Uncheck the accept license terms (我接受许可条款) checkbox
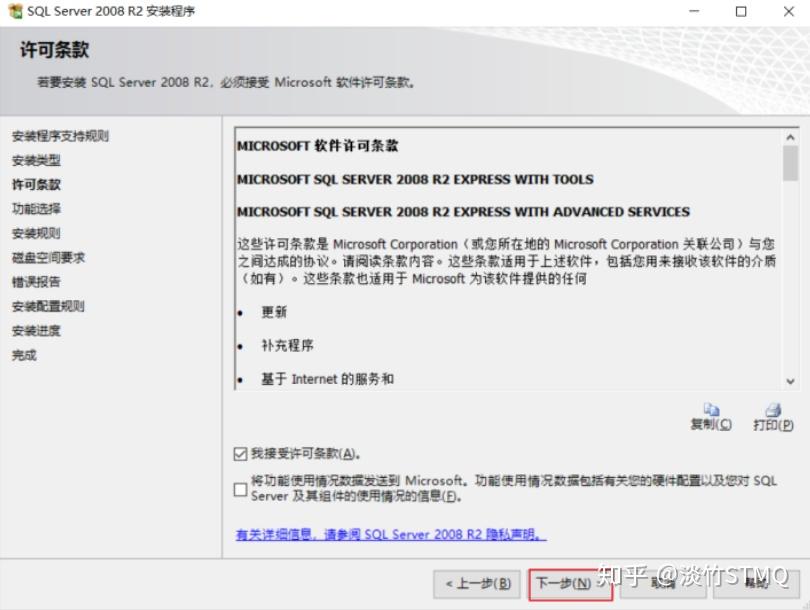Screen dimensions: 810x610 tap(240, 454)
